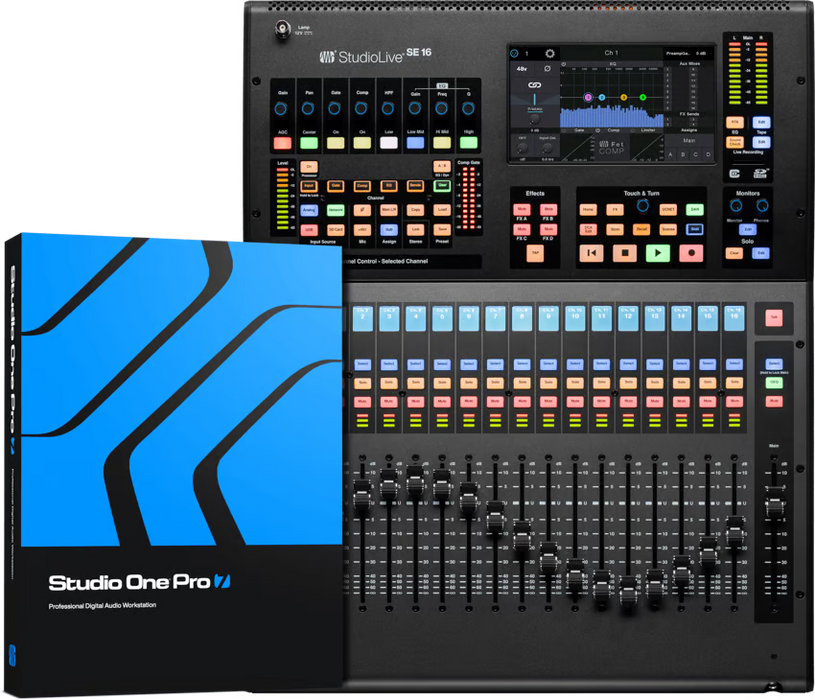Mute effect FX A

(523, 209)
